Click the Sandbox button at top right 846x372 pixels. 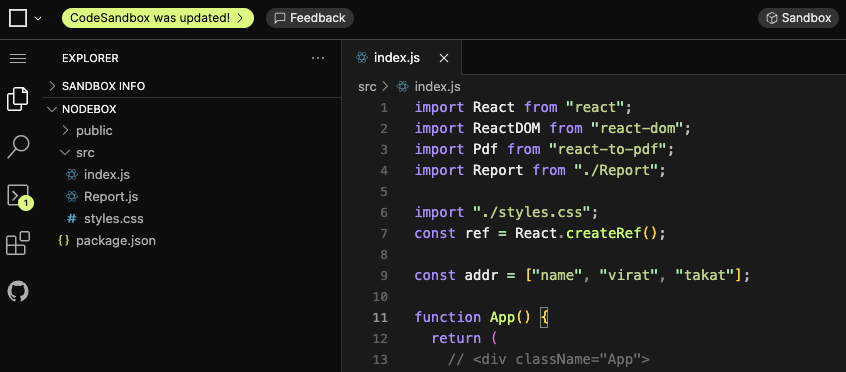click(x=799, y=18)
